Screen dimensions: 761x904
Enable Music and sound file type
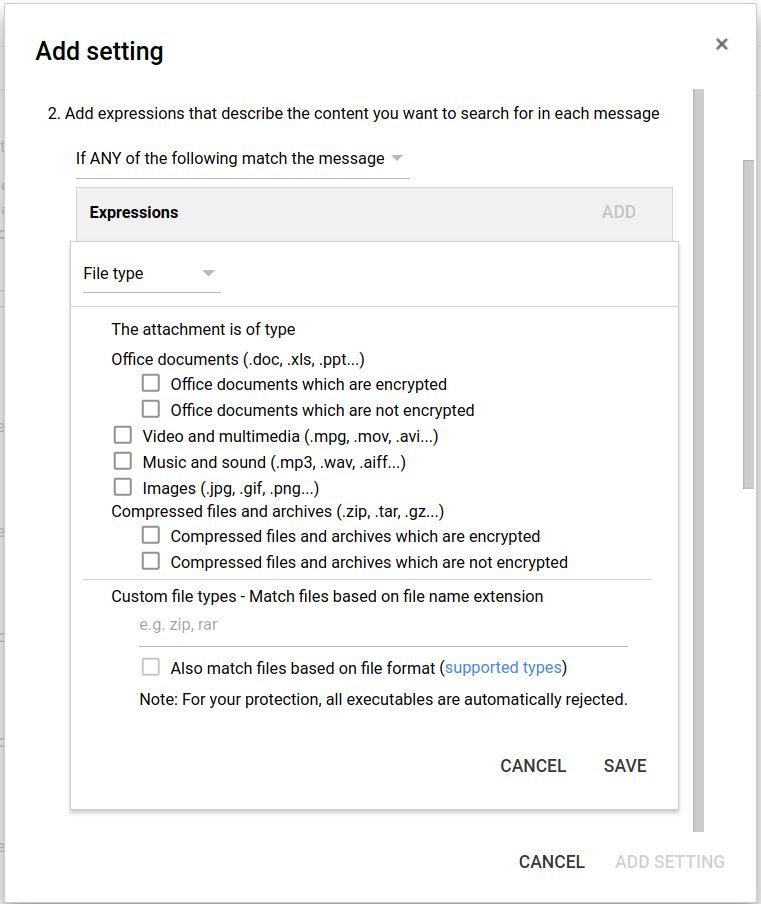click(123, 461)
